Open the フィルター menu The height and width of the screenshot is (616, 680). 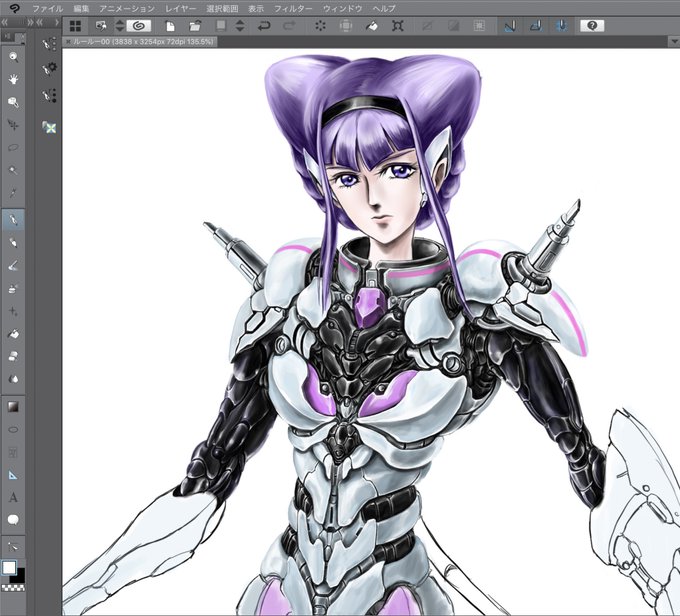tap(293, 8)
